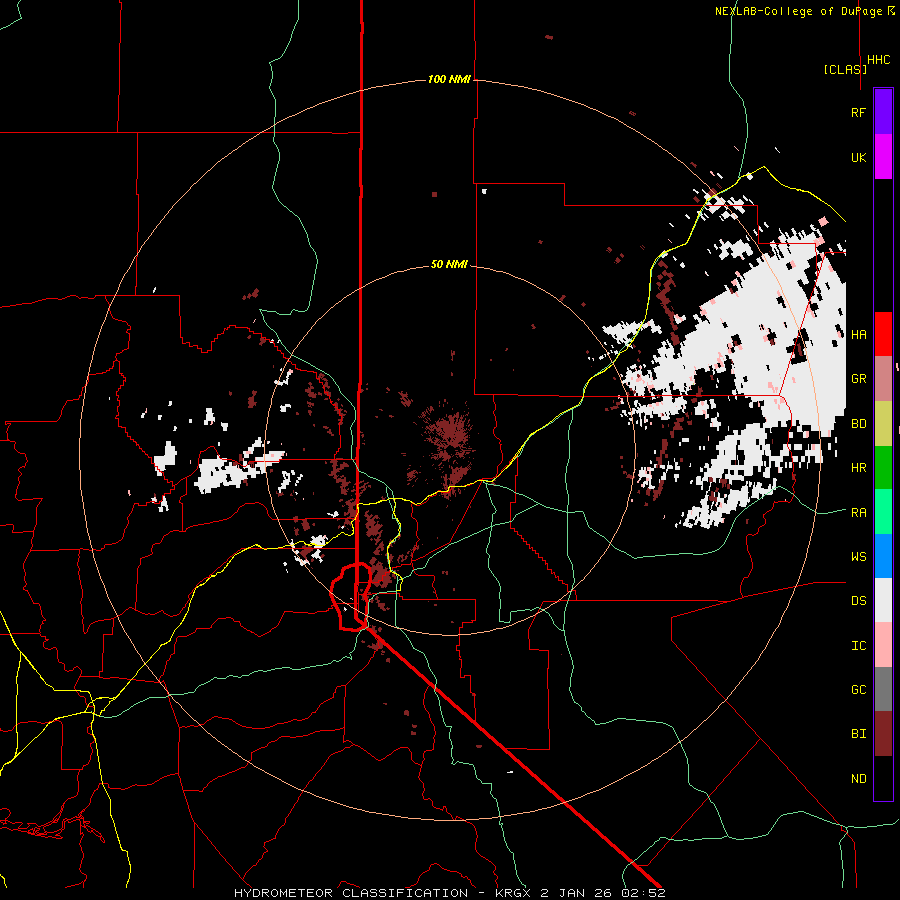900x900 pixels.
Task: Click the 100 NMI range ring label
Action: click(x=449, y=79)
